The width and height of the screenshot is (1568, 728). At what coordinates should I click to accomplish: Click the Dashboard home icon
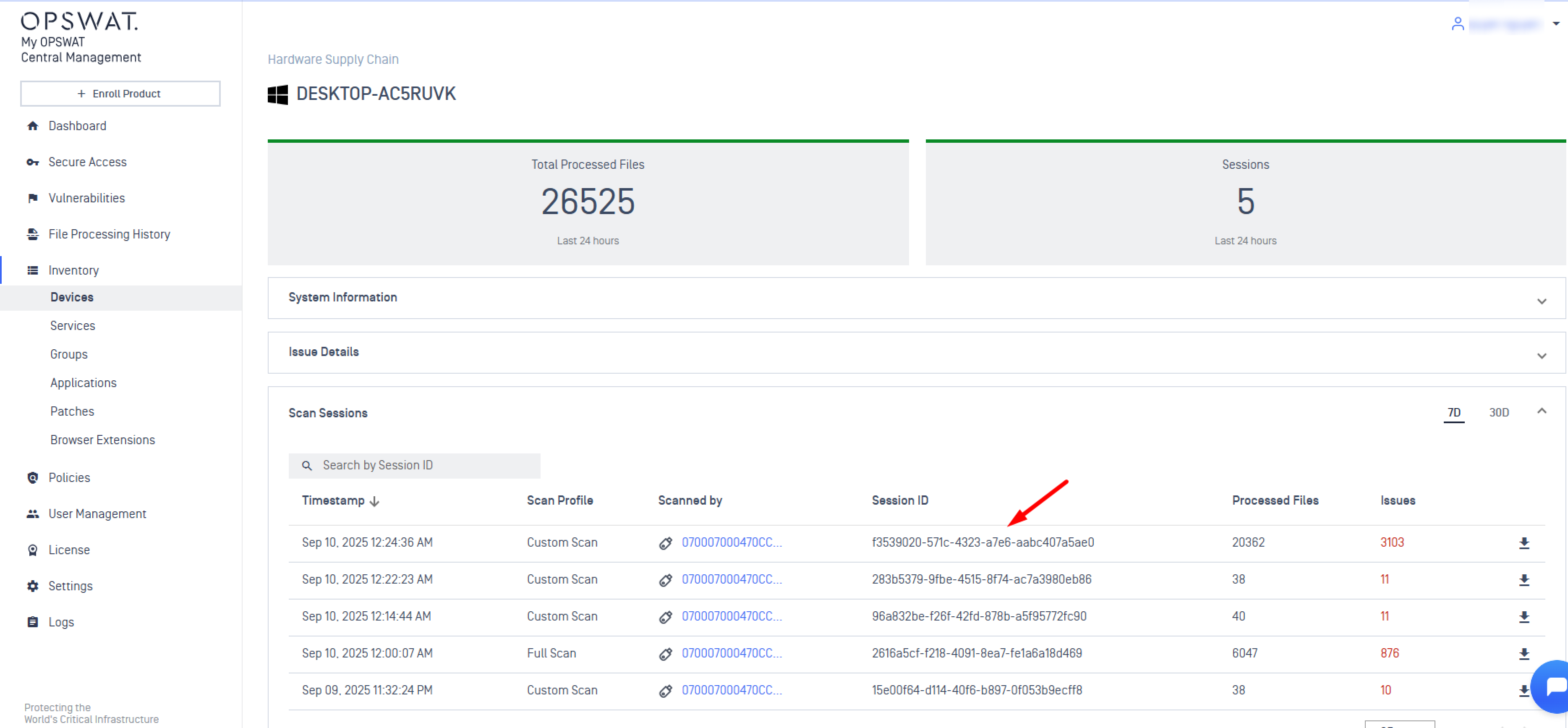[x=33, y=126]
